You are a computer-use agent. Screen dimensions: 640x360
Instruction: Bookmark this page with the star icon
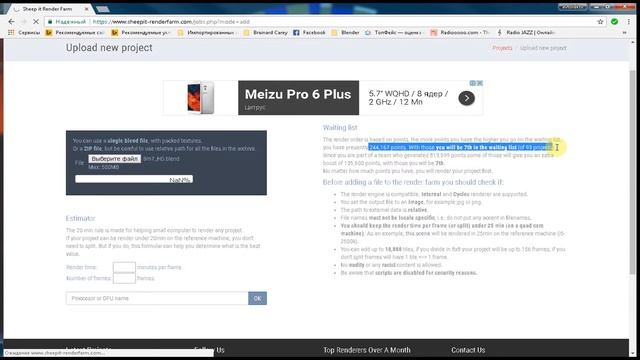click(x=600, y=22)
